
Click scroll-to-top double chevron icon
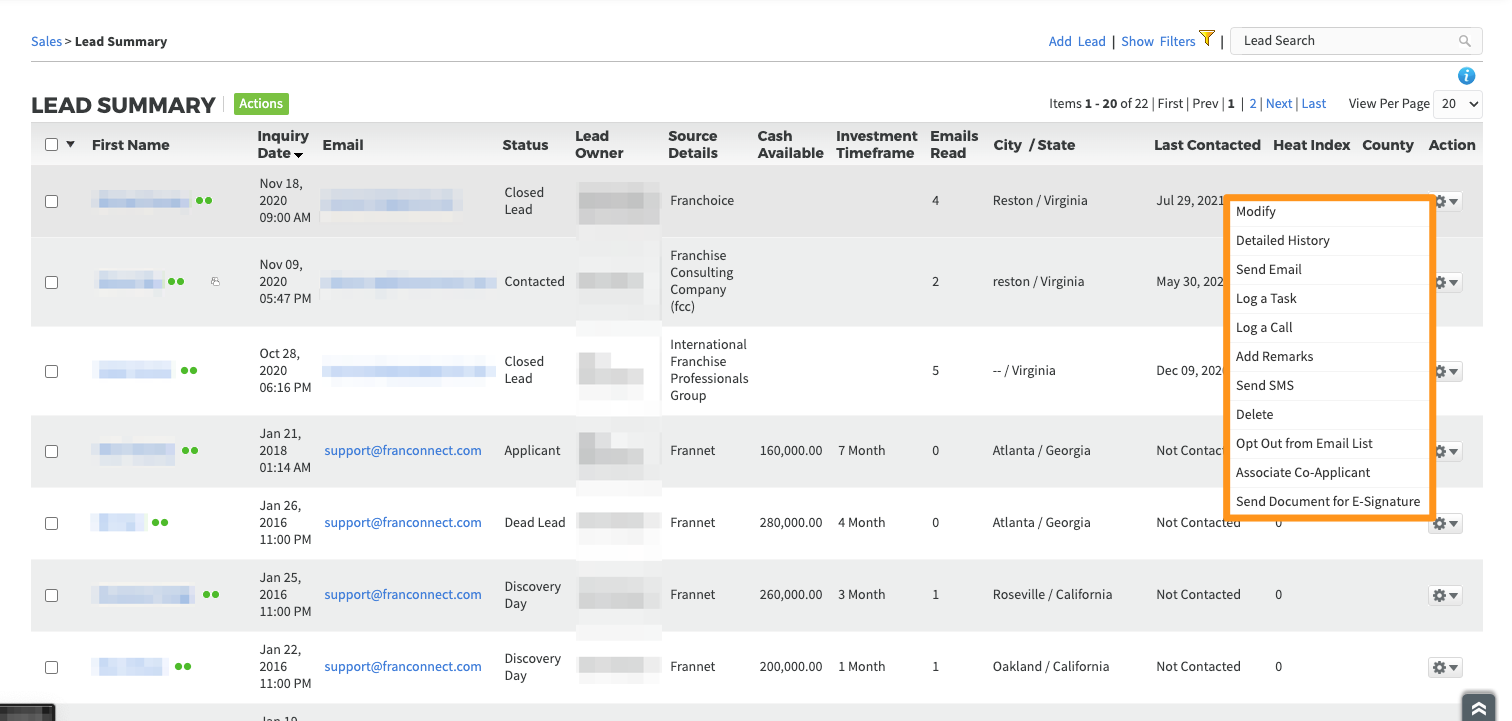[x=1478, y=707]
